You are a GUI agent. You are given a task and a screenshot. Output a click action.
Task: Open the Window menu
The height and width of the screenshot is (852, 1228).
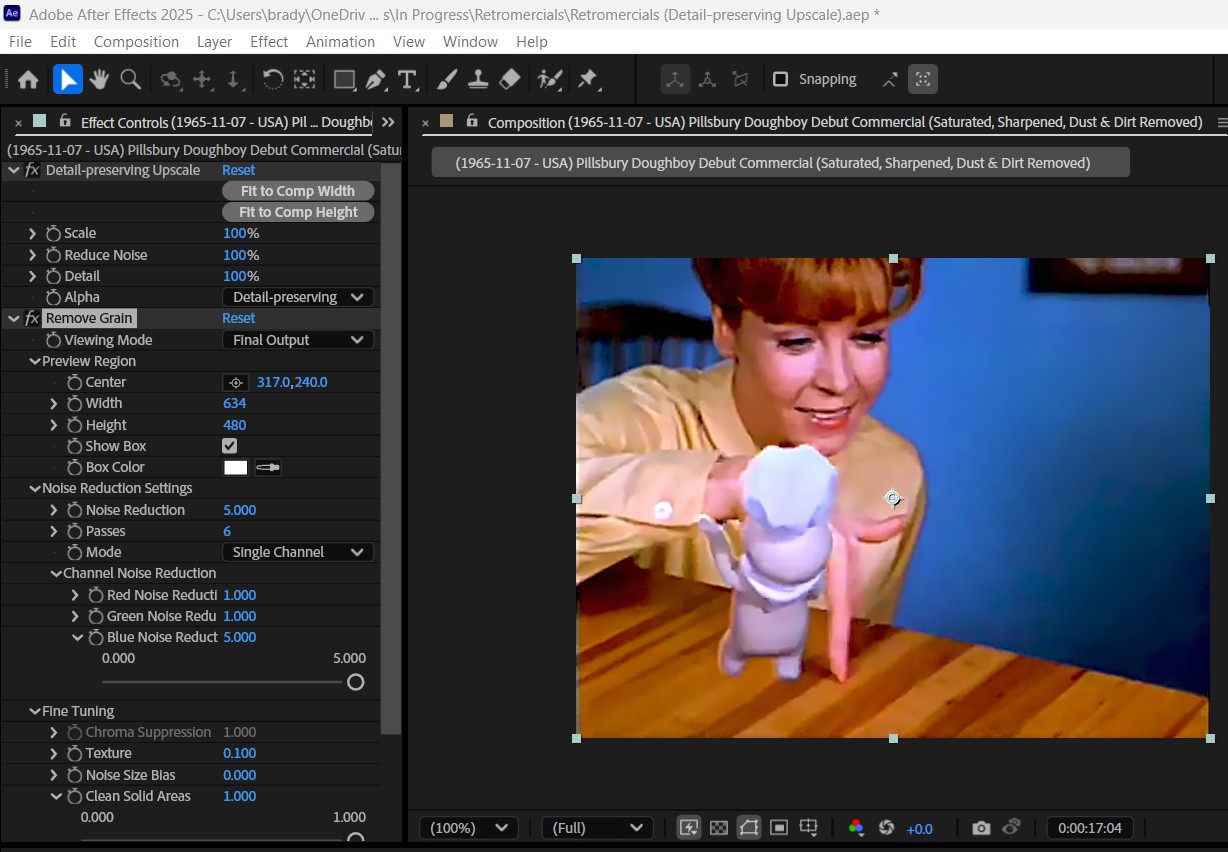[470, 42]
